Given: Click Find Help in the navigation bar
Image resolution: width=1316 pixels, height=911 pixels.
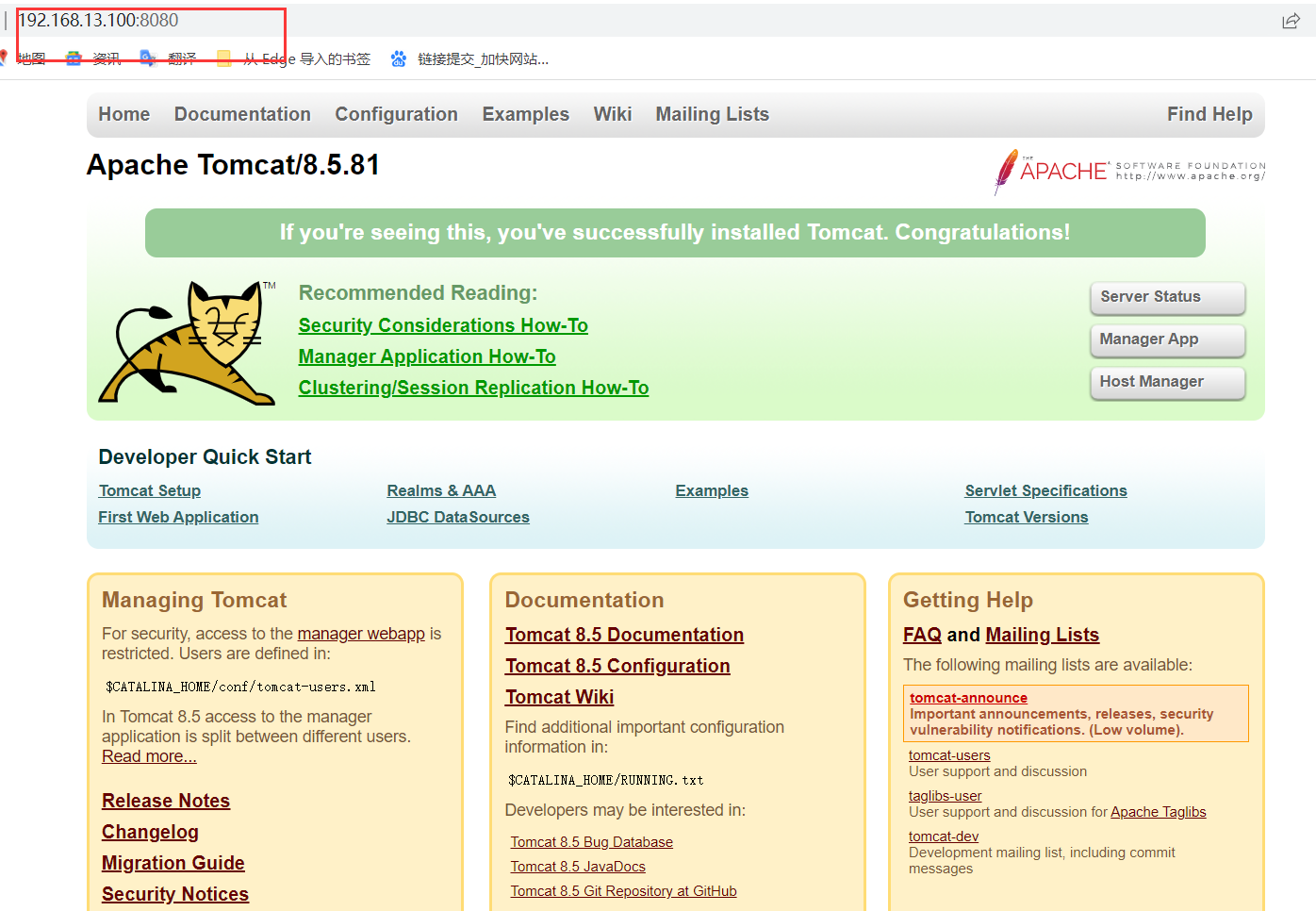Looking at the screenshot, I should click(1209, 114).
